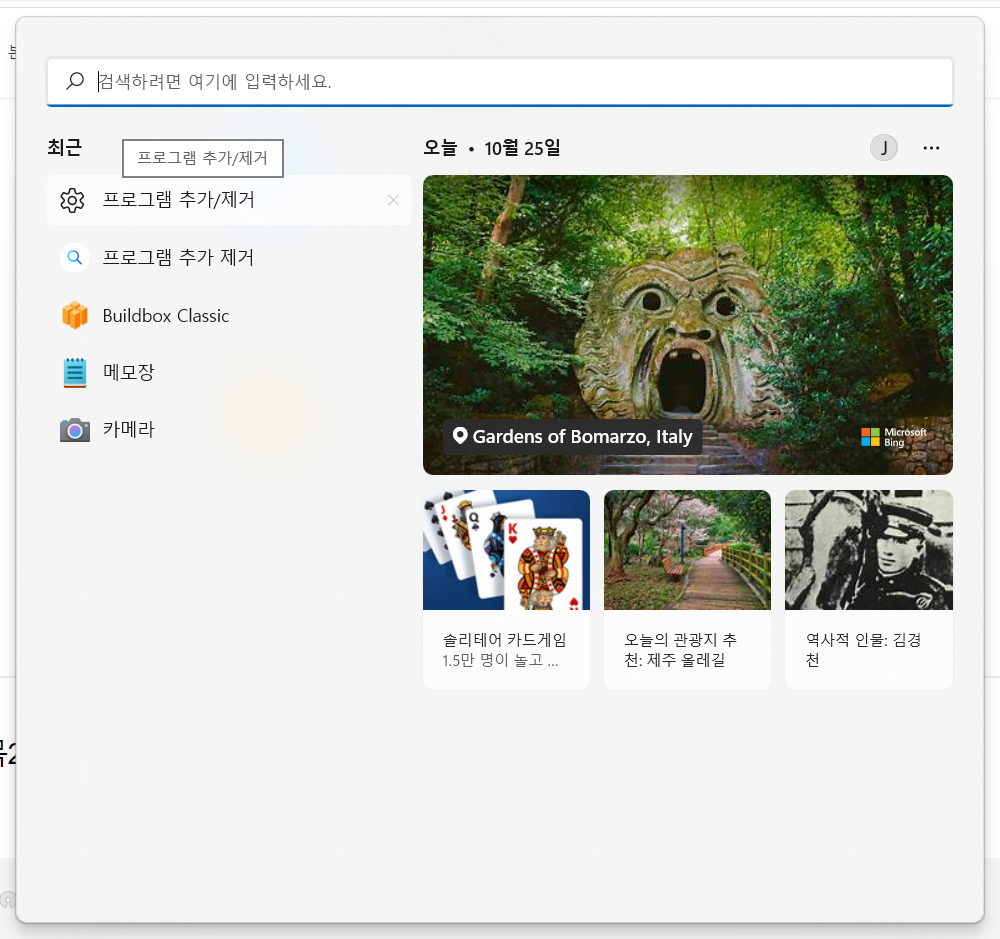Click the search magnifier inside the search bar
This screenshot has height=939, width=1000.
(x=74, y=81)
